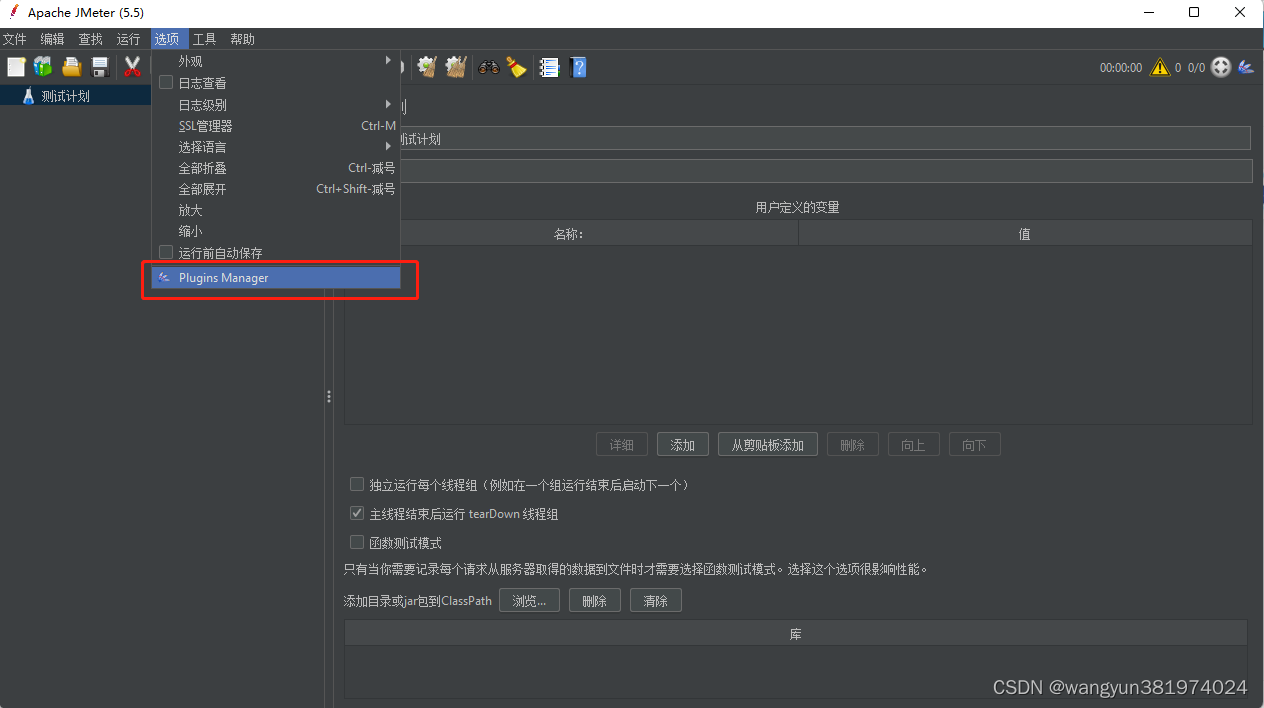Toggle the 运行前自动保存 checkbox menu item
This screenshot has width=1264, height=708.
tap(166, 253)
